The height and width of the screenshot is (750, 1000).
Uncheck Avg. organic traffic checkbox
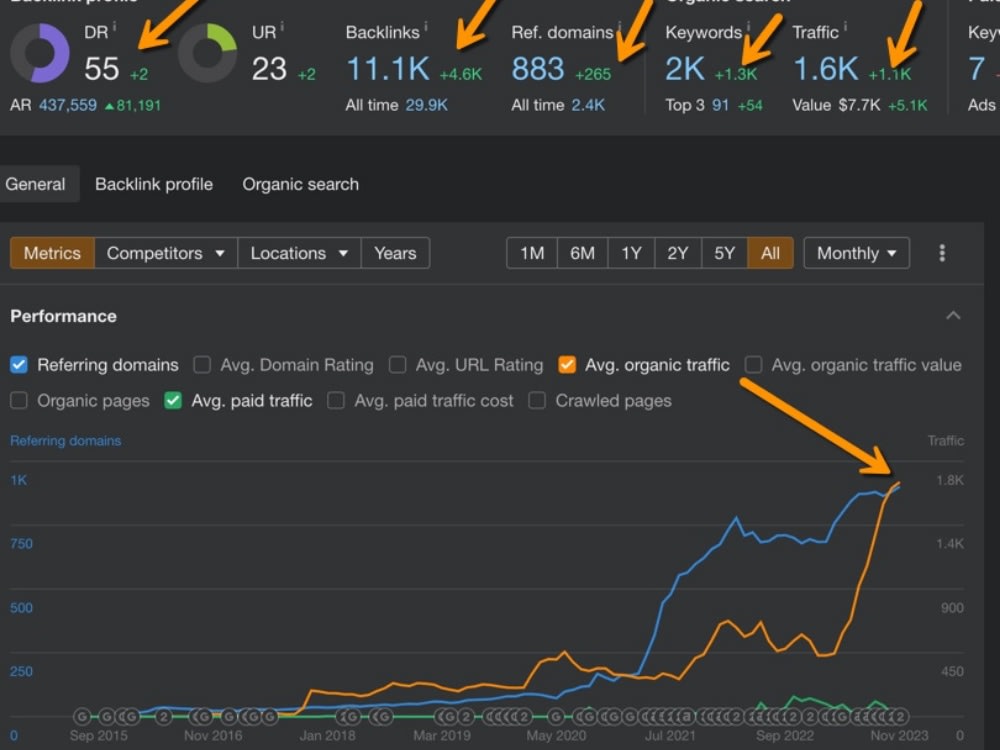567,365
